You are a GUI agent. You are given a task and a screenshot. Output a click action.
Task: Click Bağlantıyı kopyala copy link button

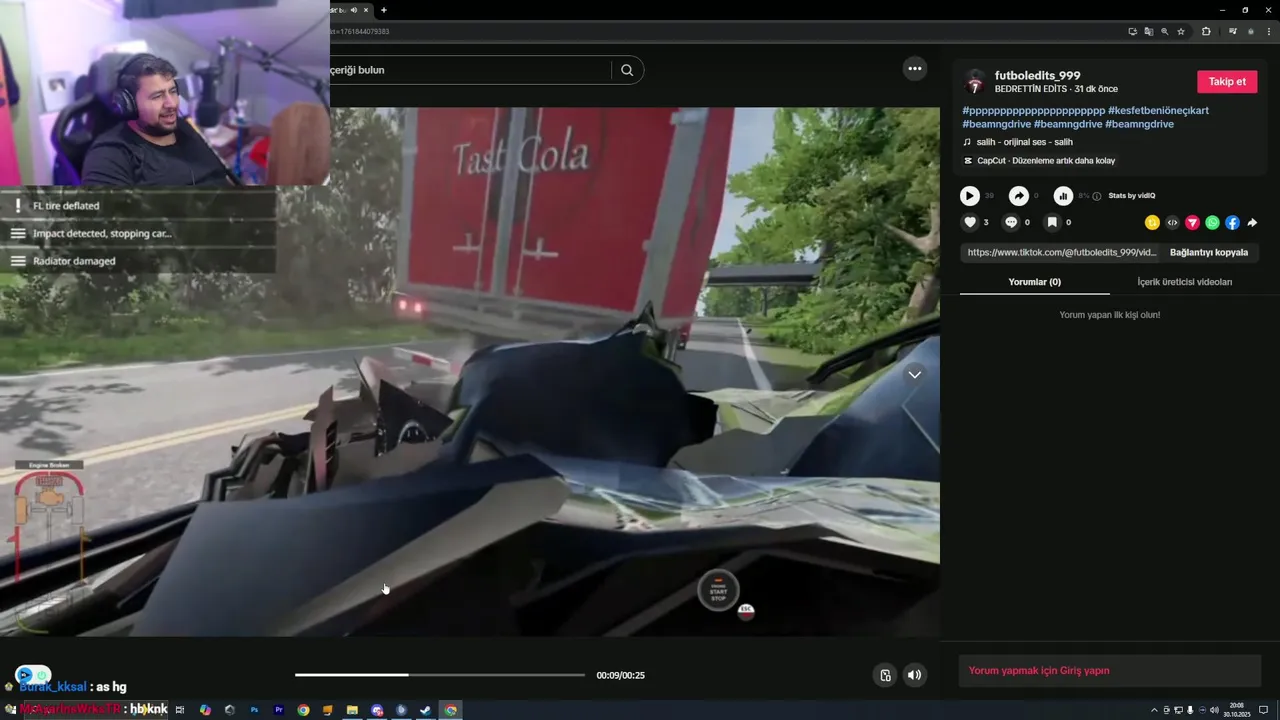(1209, 253)
